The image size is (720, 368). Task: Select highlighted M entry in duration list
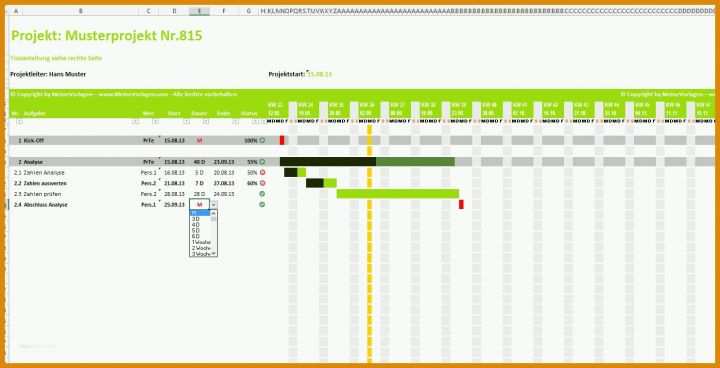[200, 213]
